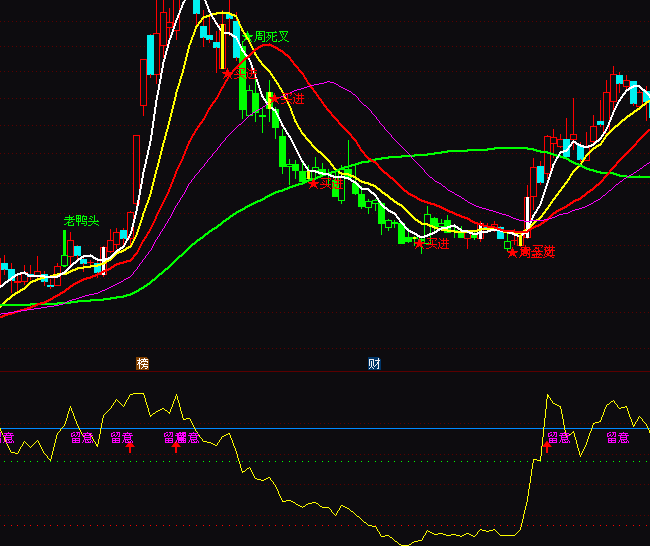650x546 pixels.
Task: Click the green star beside 周死叉
Action: pyautogui.click(x=248, y=37)
